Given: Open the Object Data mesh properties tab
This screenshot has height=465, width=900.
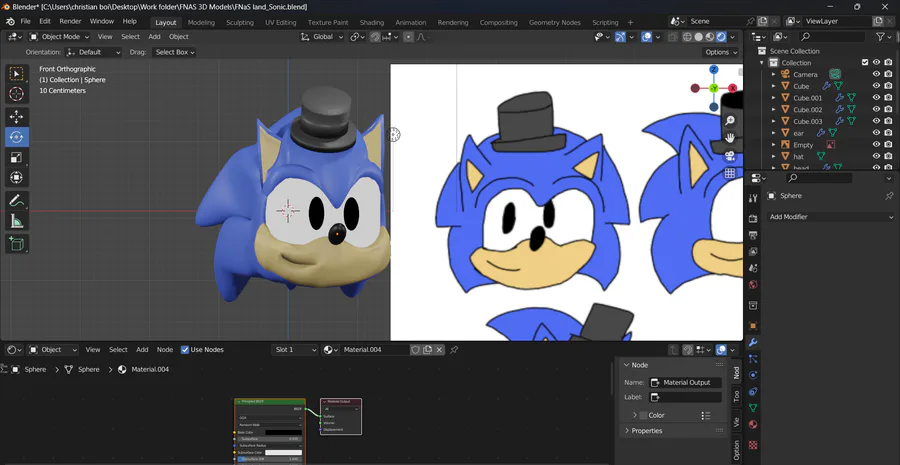Looking at the screenshot, I should coord(753,408).
